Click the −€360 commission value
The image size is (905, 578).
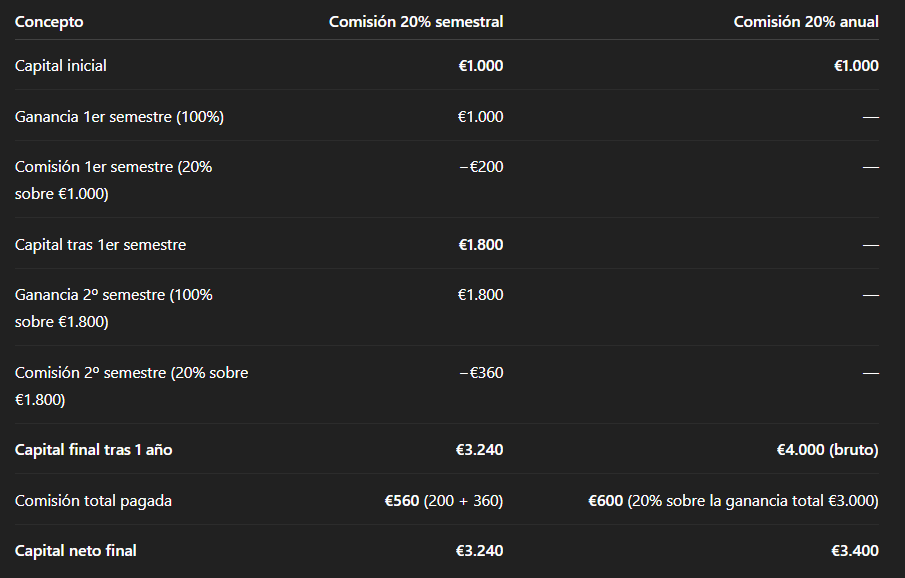click(480, 373)
